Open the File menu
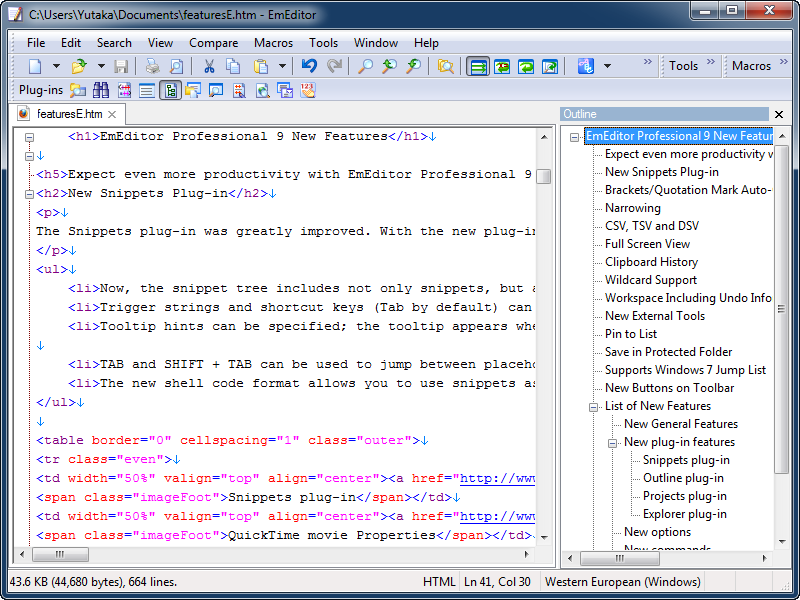 coord(36,43)
